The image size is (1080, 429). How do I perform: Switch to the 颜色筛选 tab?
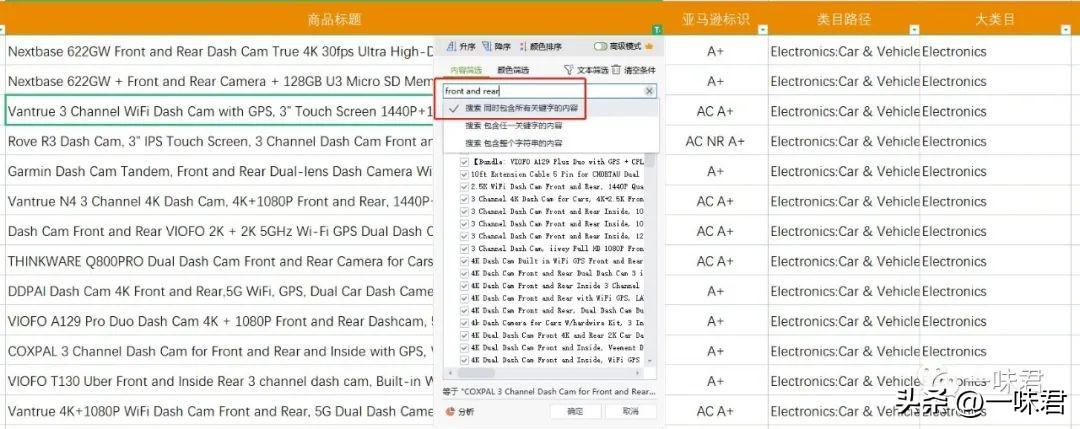[512, 70]
